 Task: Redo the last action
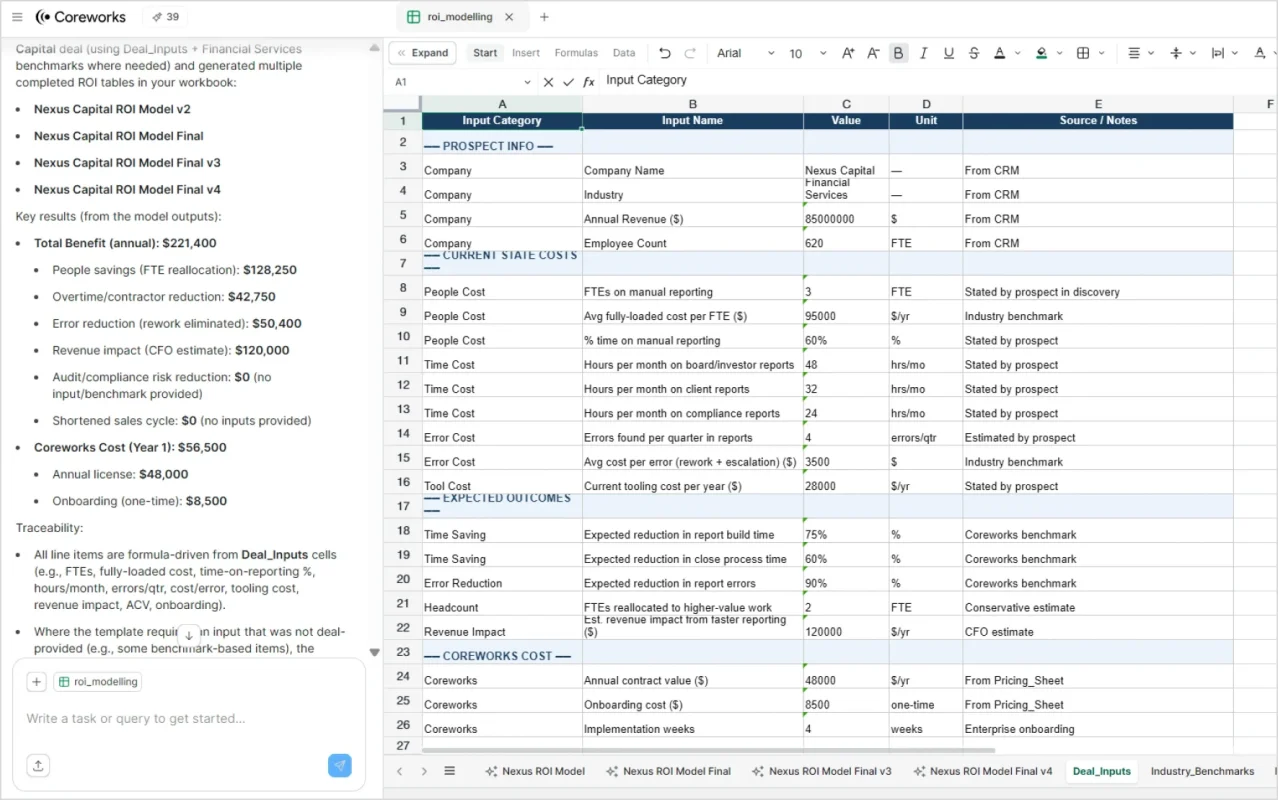[689, 53]
